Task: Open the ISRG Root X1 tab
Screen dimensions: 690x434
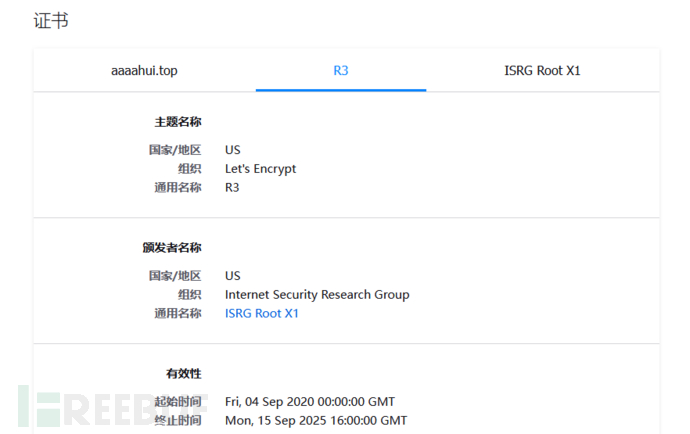Action: click(x=542, y=70)
